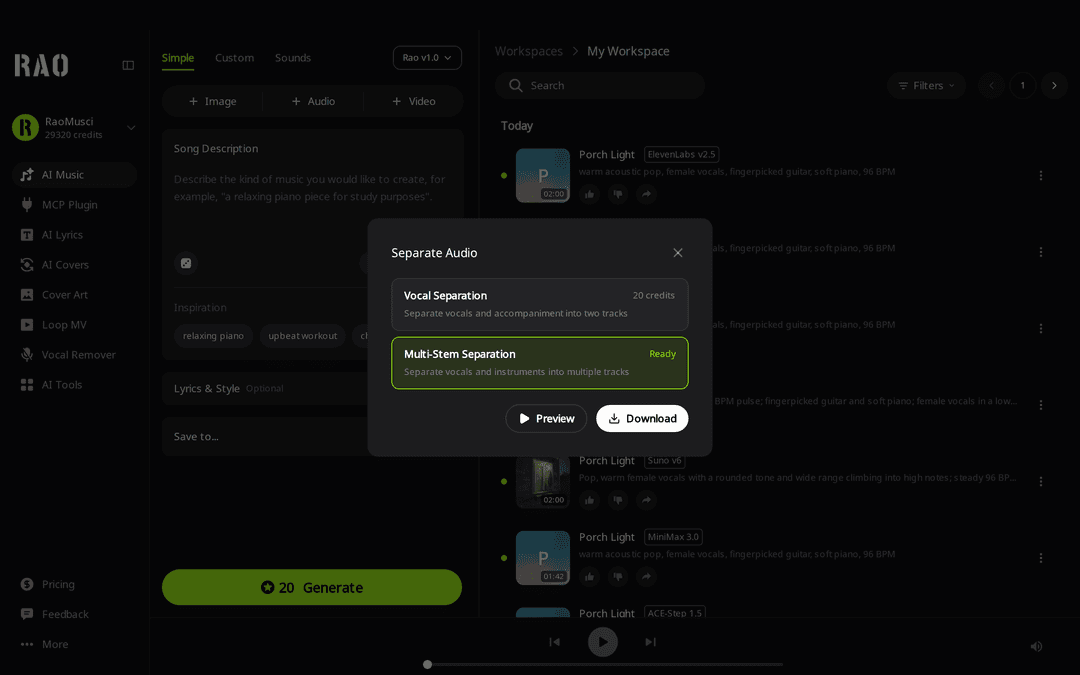Preview the separated audio
The height and width of the screenshot is (675, 1080).
[546, 419]
